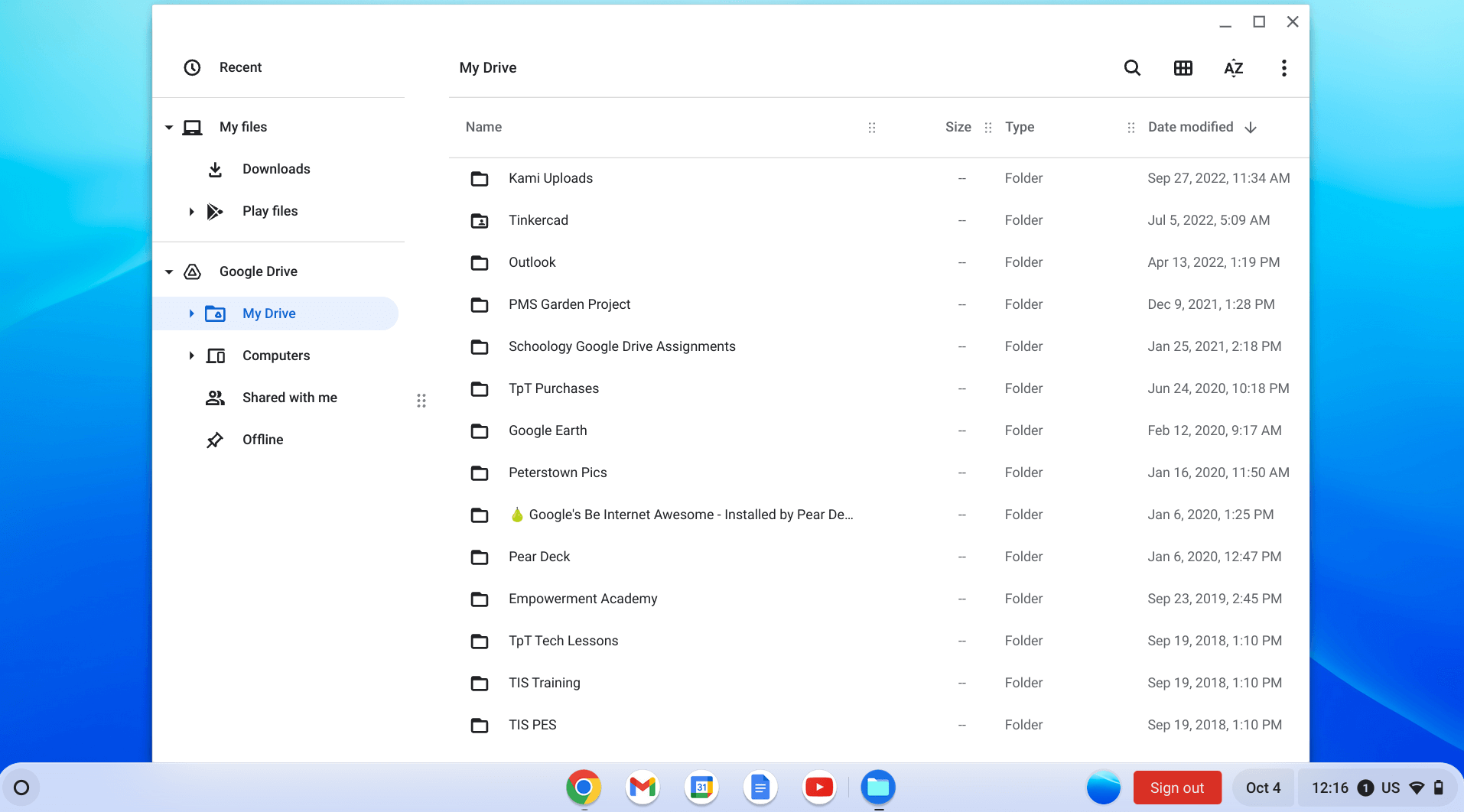Open YouTube from the shelf

819,787
